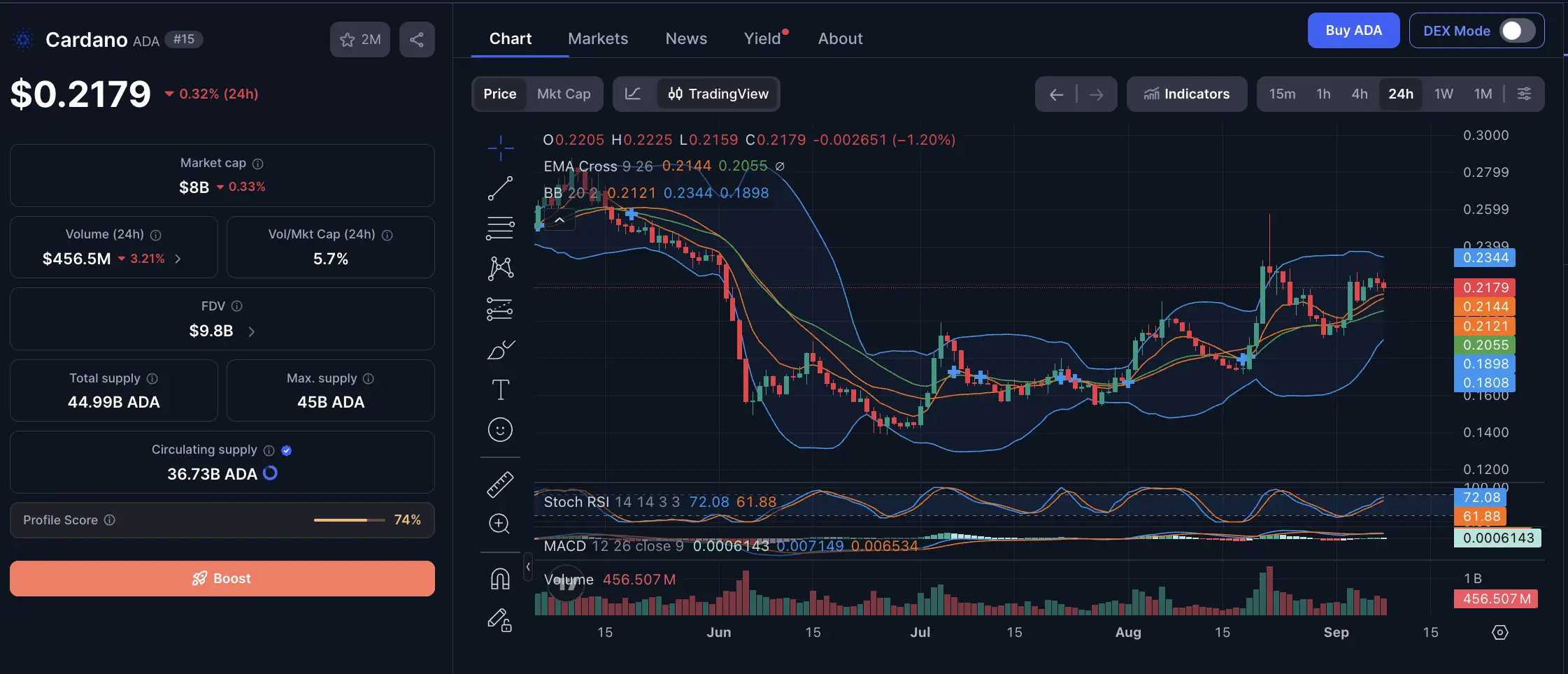Set chart interval to 4h
Image resolution: width=1568 pixels, height=674 pixels.
[x=1360, y=94]
